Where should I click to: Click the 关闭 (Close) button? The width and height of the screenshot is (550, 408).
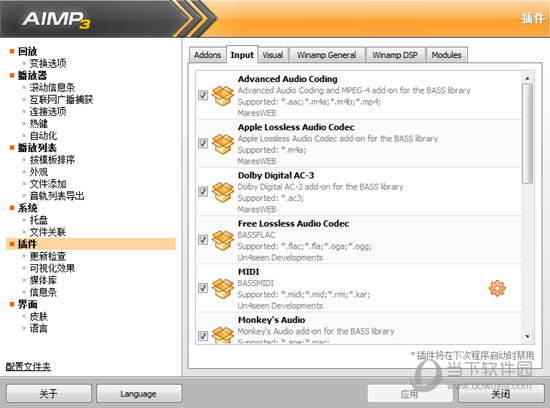point(501,394)
